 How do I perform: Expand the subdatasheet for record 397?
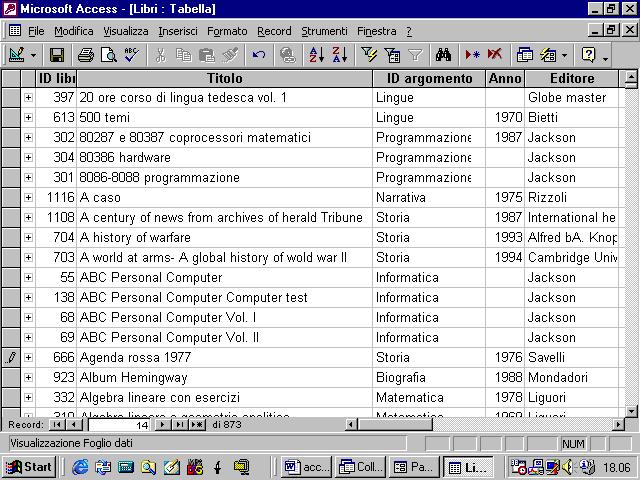point(28,97)
